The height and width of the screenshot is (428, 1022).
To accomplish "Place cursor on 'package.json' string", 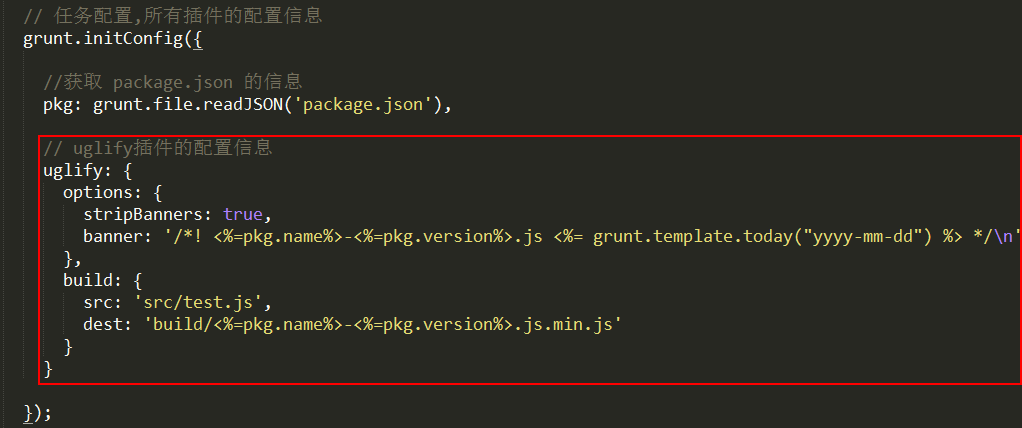I will (x=363, y=104).
